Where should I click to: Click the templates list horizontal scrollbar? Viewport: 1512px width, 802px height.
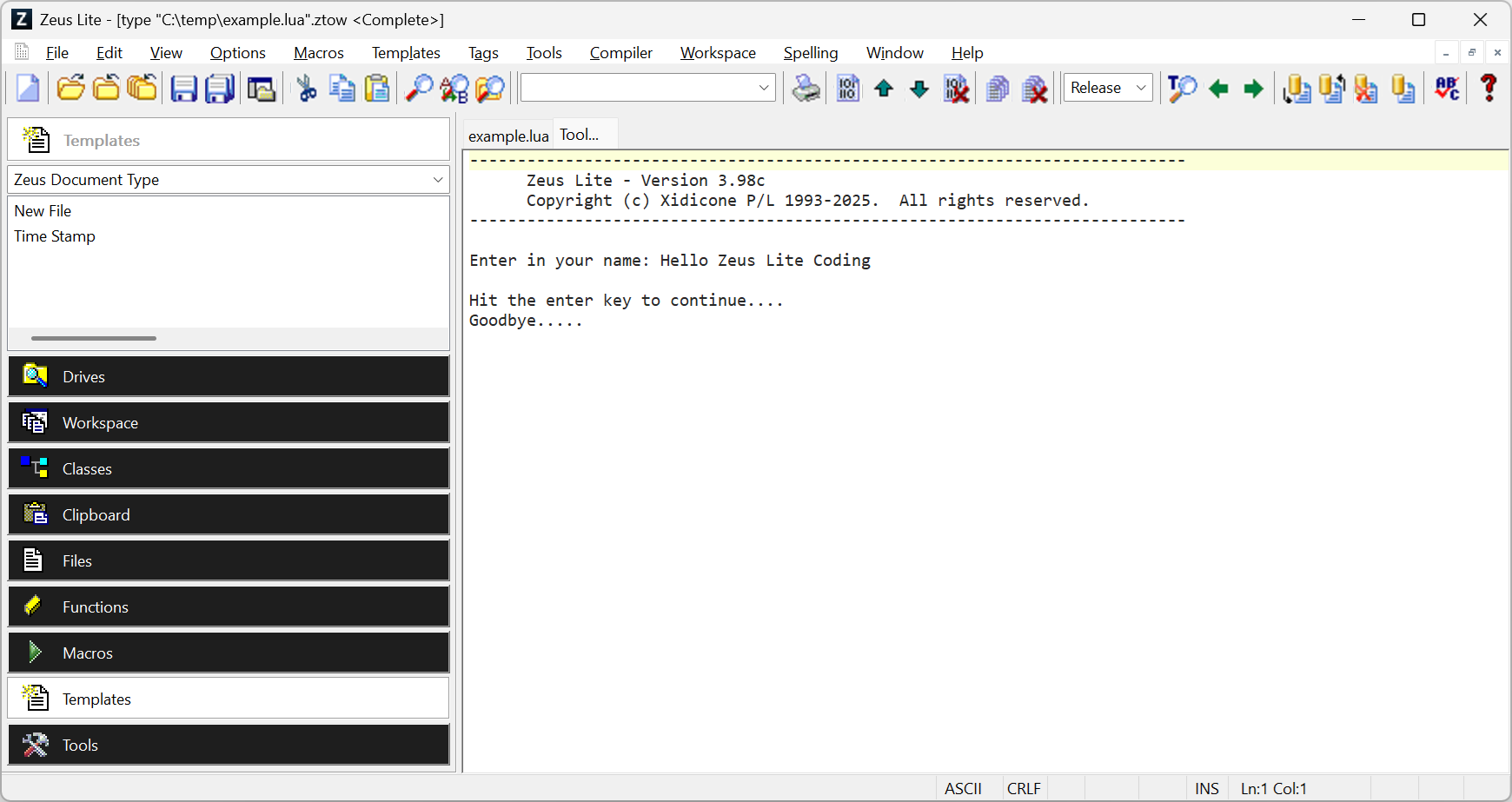point(94,338)
